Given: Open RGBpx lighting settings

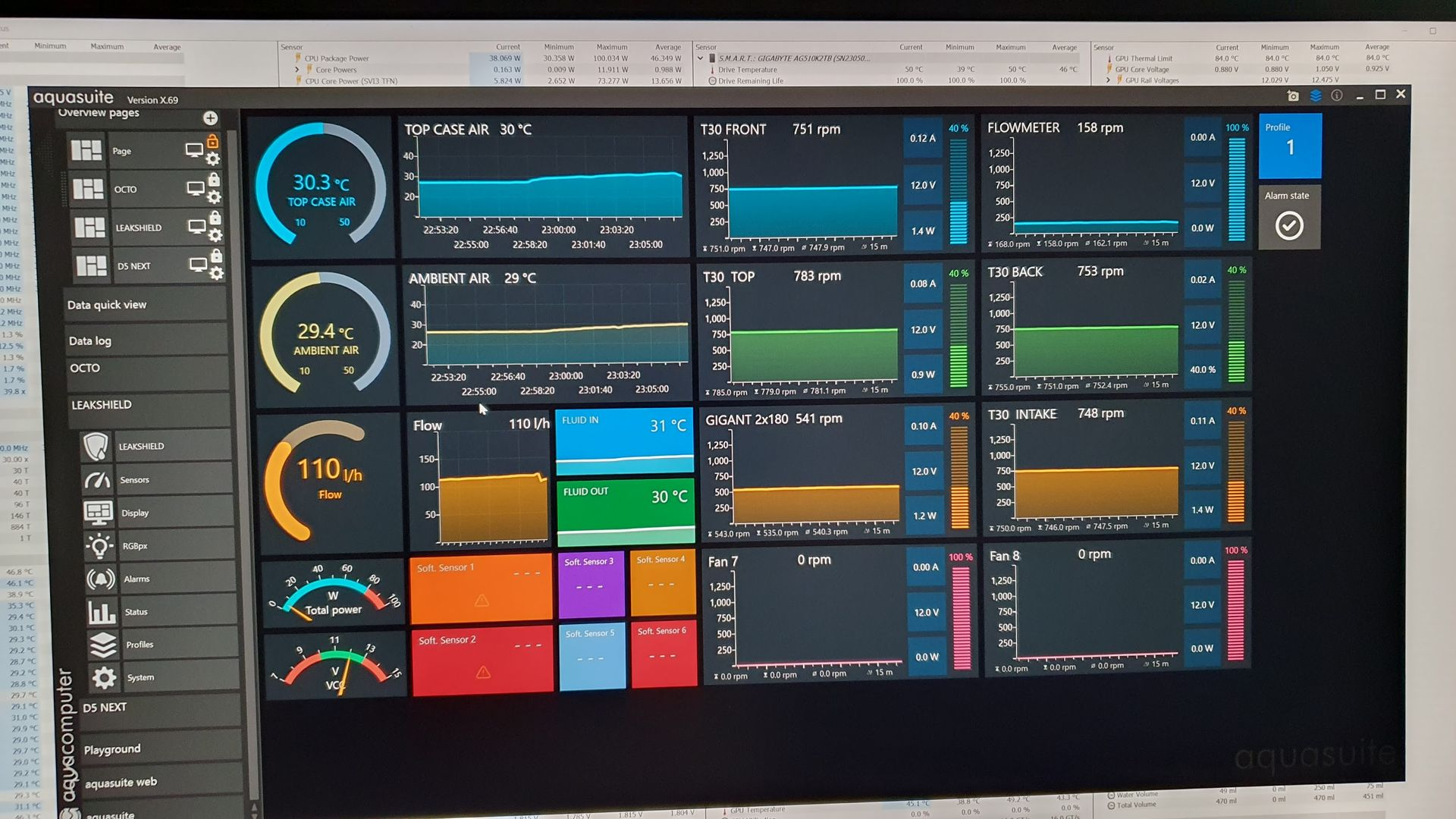Looking at the screenshot, I should [99, 546].
